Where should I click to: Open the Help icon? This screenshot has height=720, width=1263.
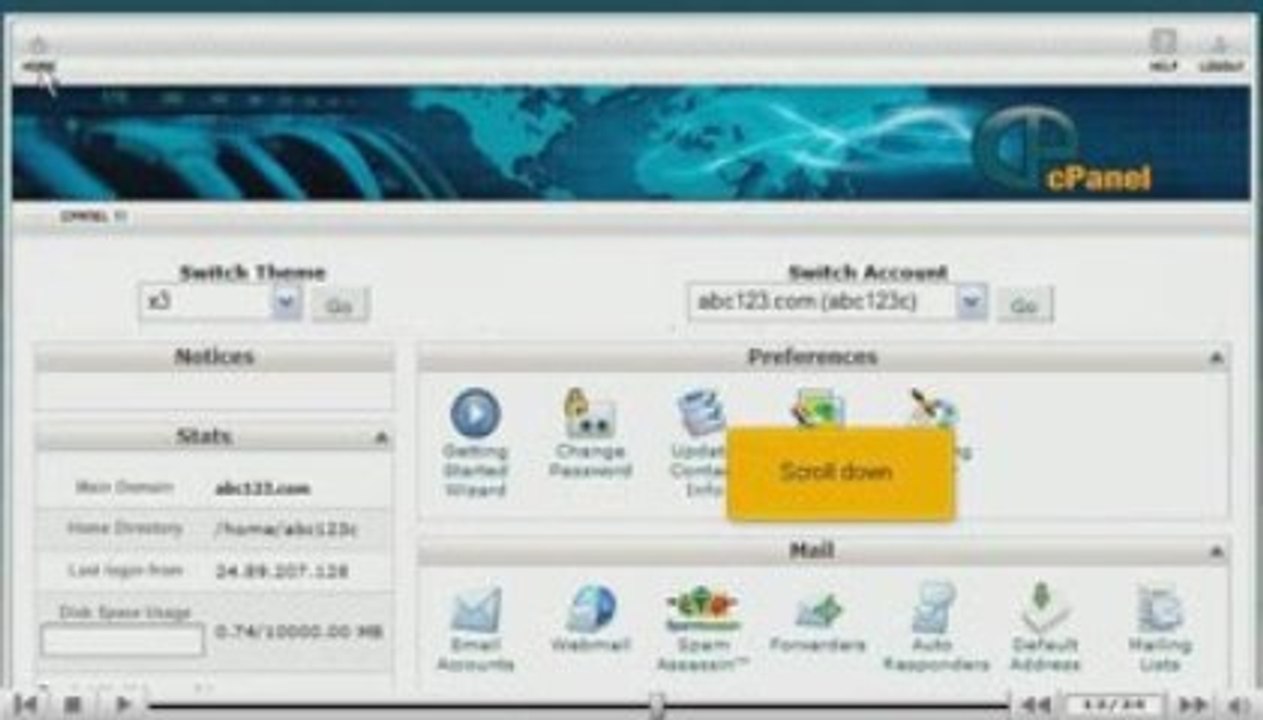(x=1162, y=50)
